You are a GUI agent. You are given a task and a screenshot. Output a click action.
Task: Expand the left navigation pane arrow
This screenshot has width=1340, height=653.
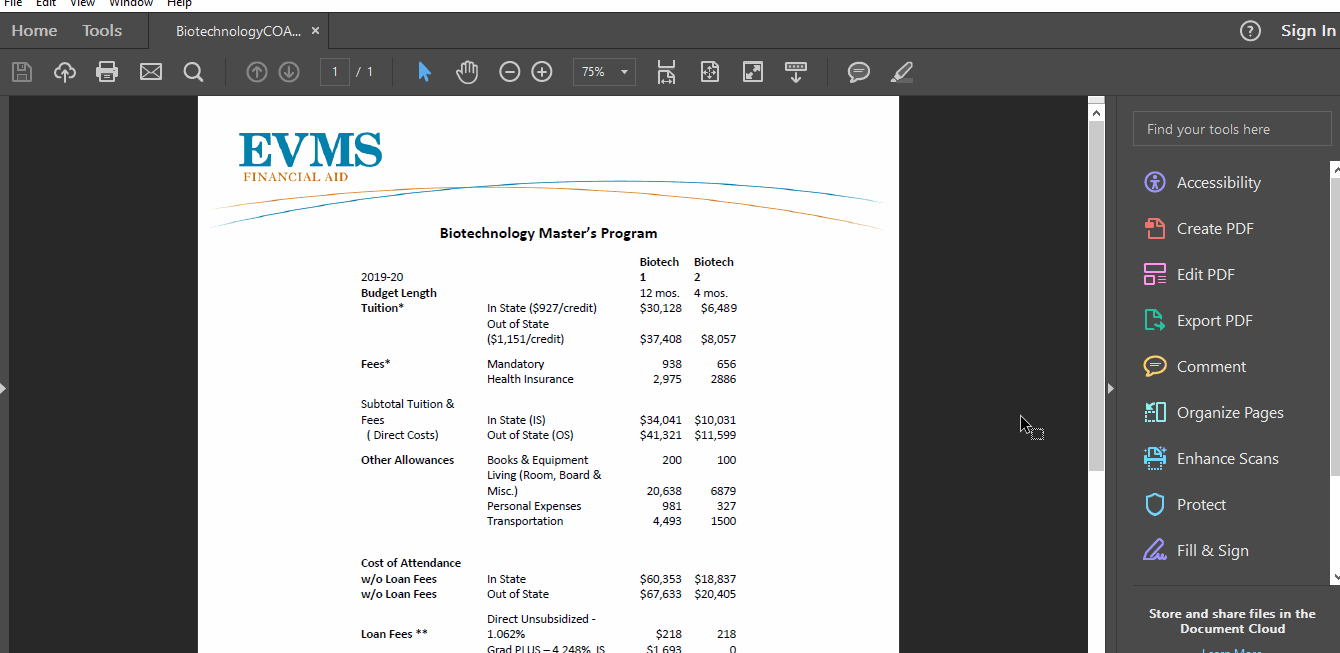tap(4, 388)
